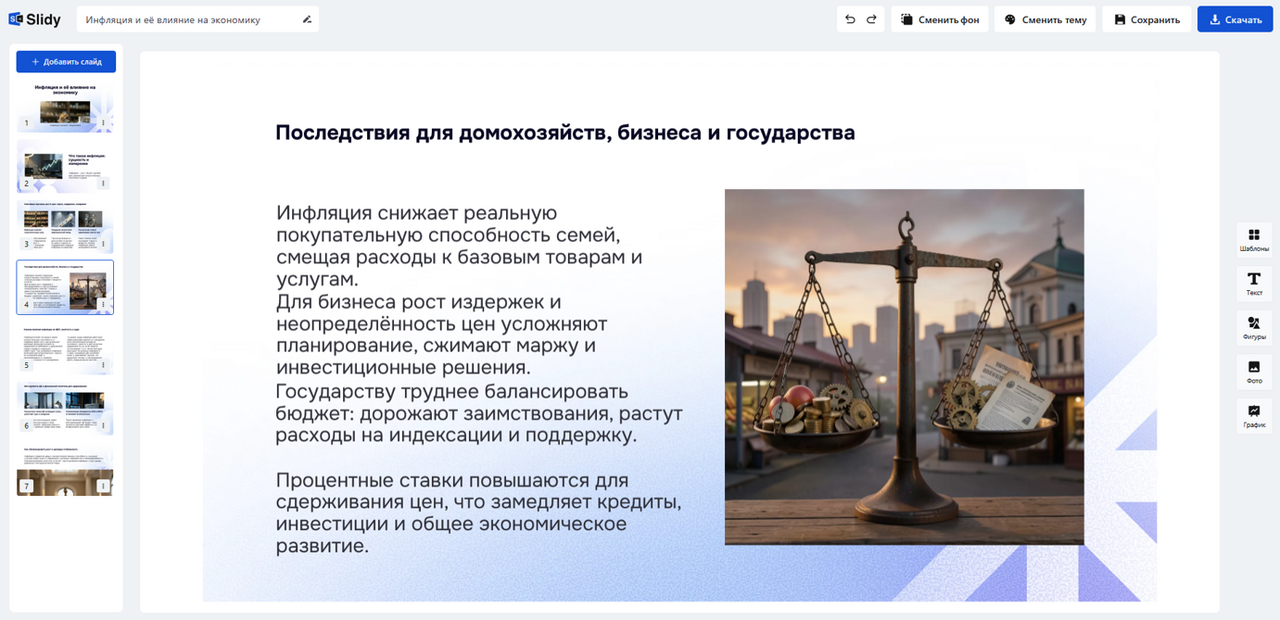This screenshot has height=620, width=1280.
Task: Click the Сменить фон button
Action: 939,19
